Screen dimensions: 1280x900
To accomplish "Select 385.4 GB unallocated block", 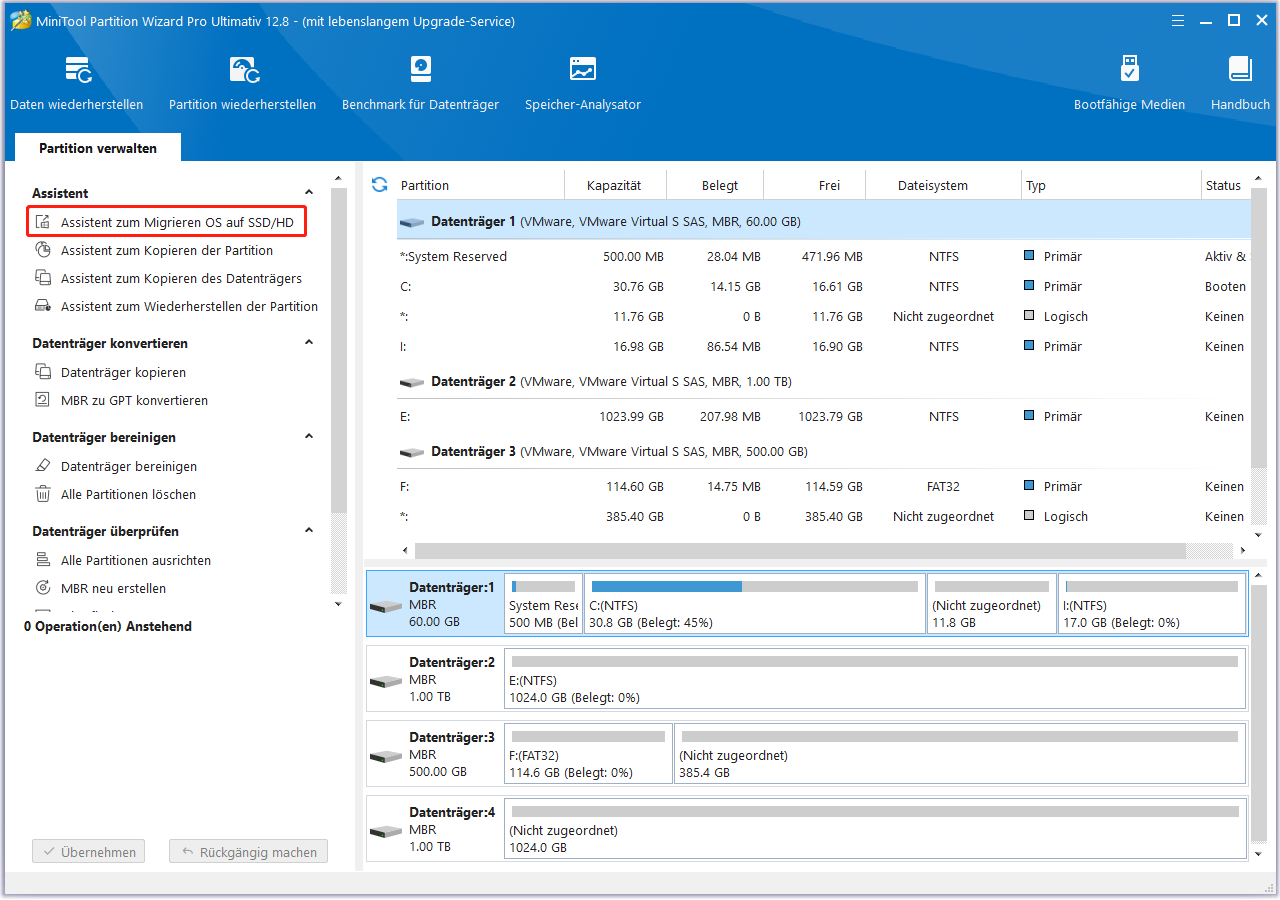I will tap(960, 754).
